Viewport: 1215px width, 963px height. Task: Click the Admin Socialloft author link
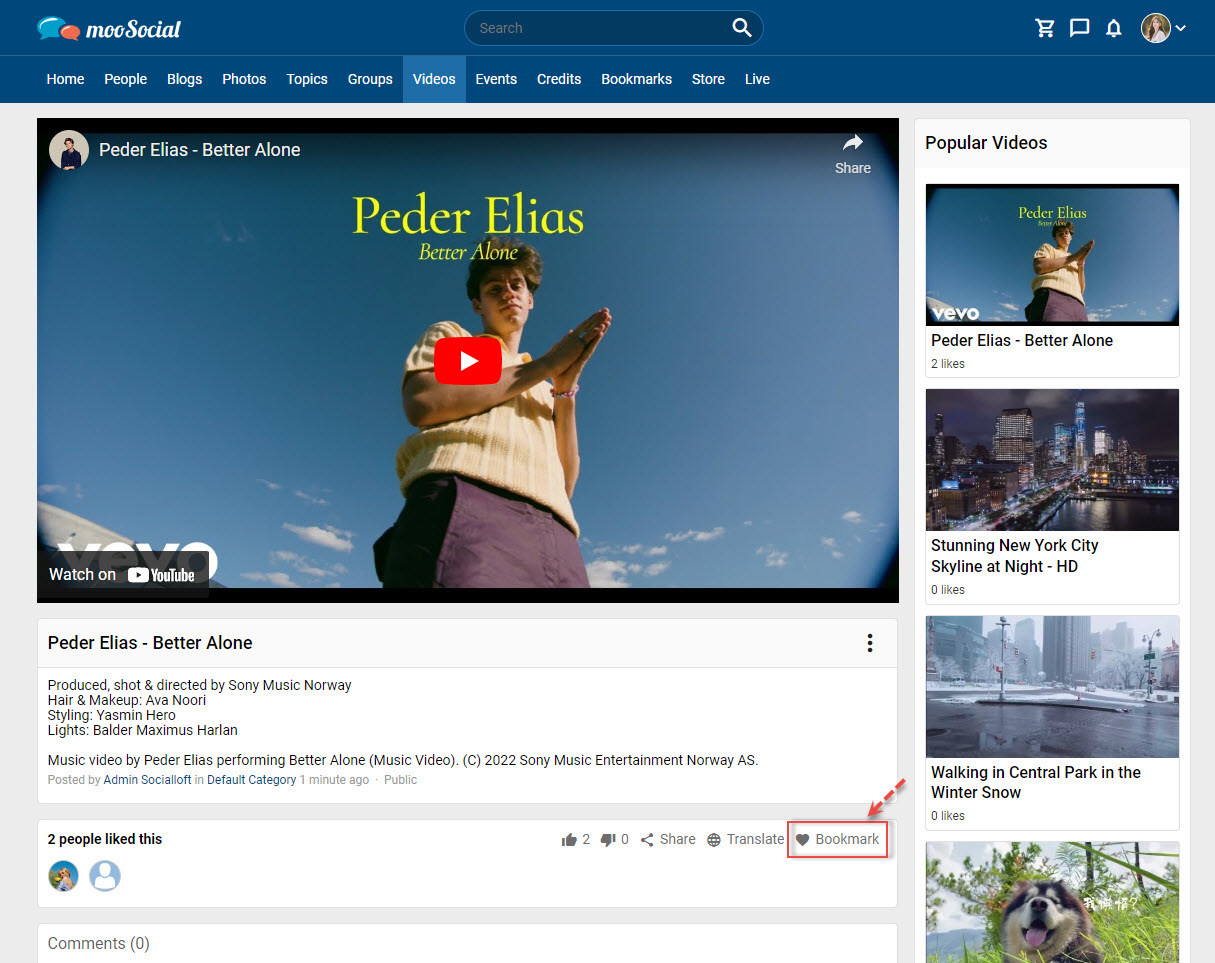click(x=147, y=780)
